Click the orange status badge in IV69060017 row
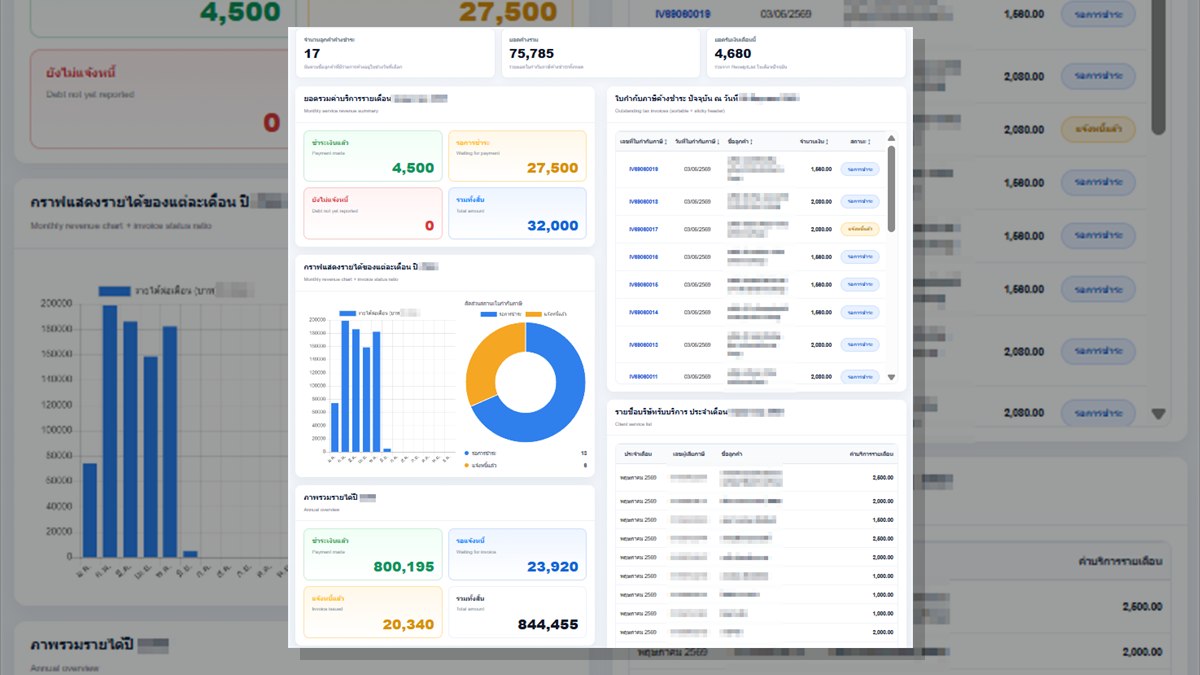 (860, 229)
